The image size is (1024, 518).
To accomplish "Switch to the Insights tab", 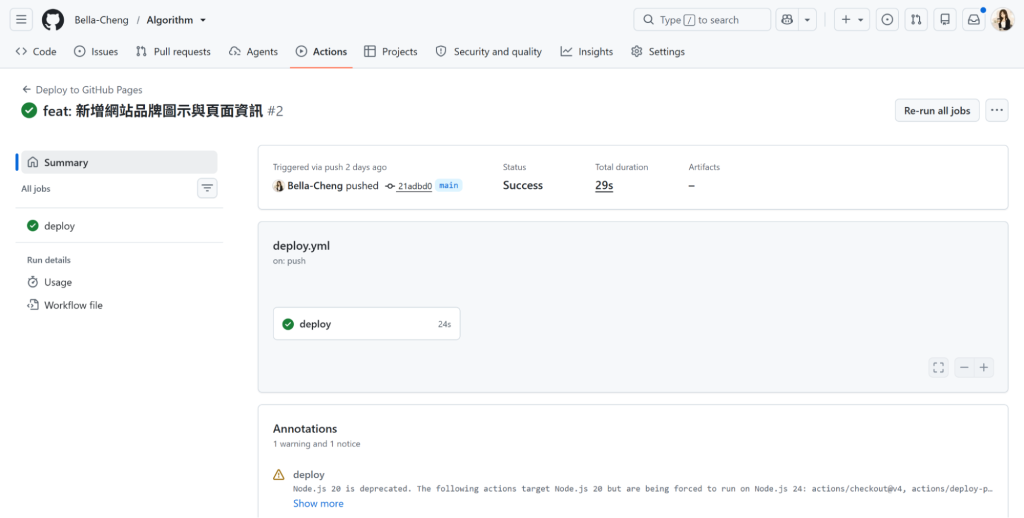I will (x=586, y=52).
